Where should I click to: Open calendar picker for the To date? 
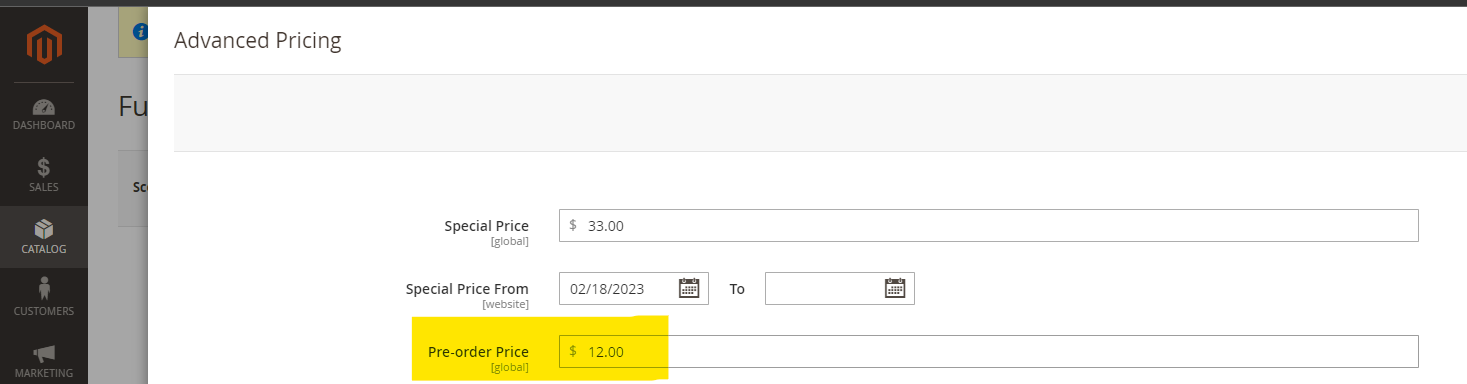coord(895,289)
